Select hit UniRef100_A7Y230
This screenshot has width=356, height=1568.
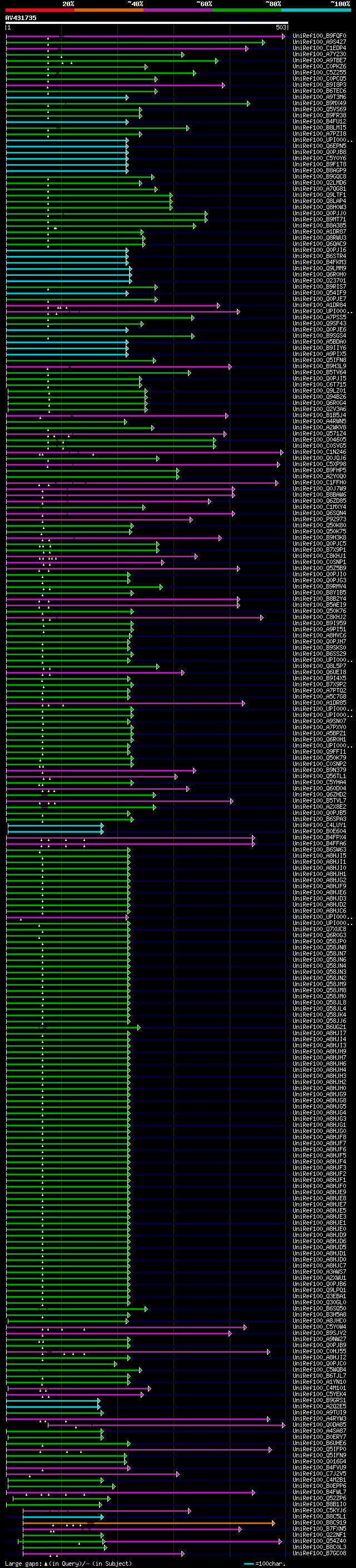(x=319, y=54)
